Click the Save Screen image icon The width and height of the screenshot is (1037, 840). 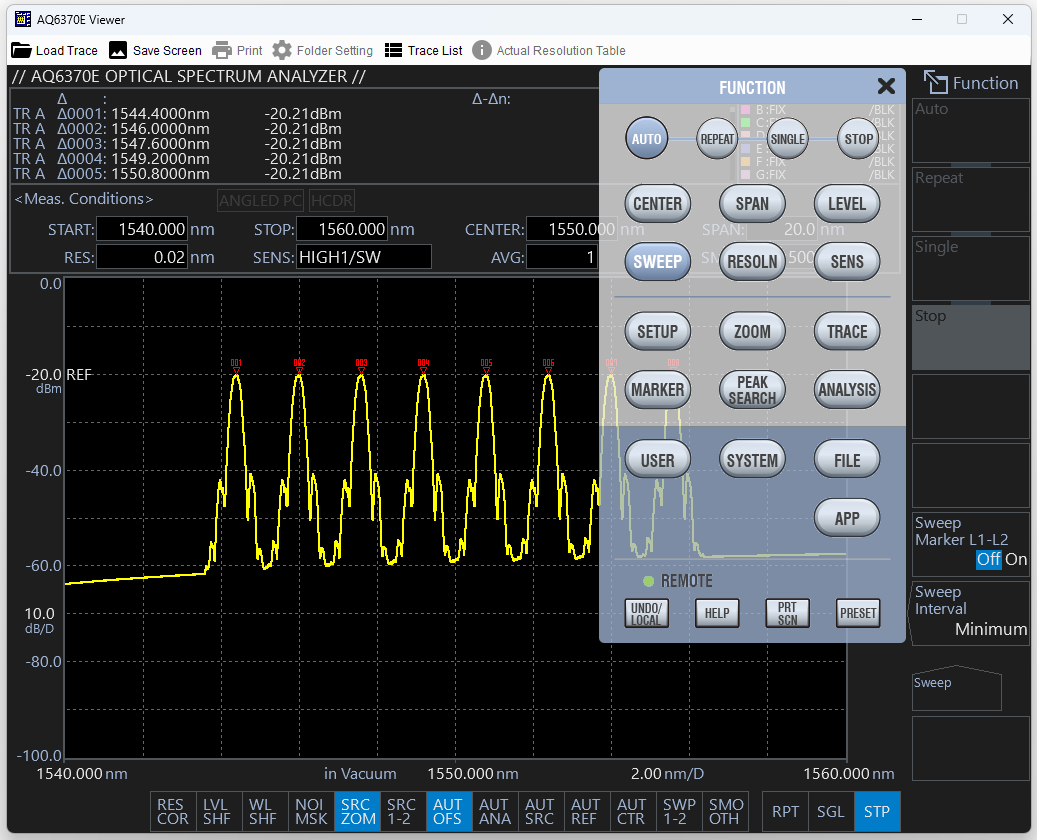click(x=118, y=50)
